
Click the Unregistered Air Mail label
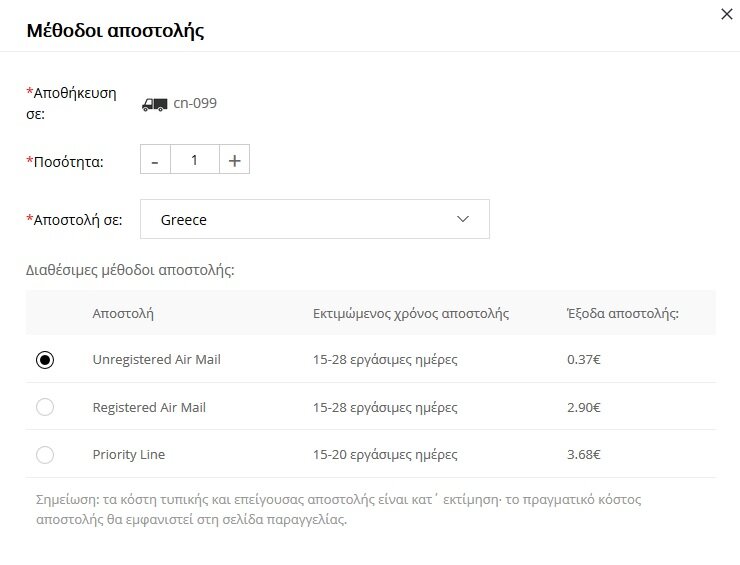coord(157,360)
